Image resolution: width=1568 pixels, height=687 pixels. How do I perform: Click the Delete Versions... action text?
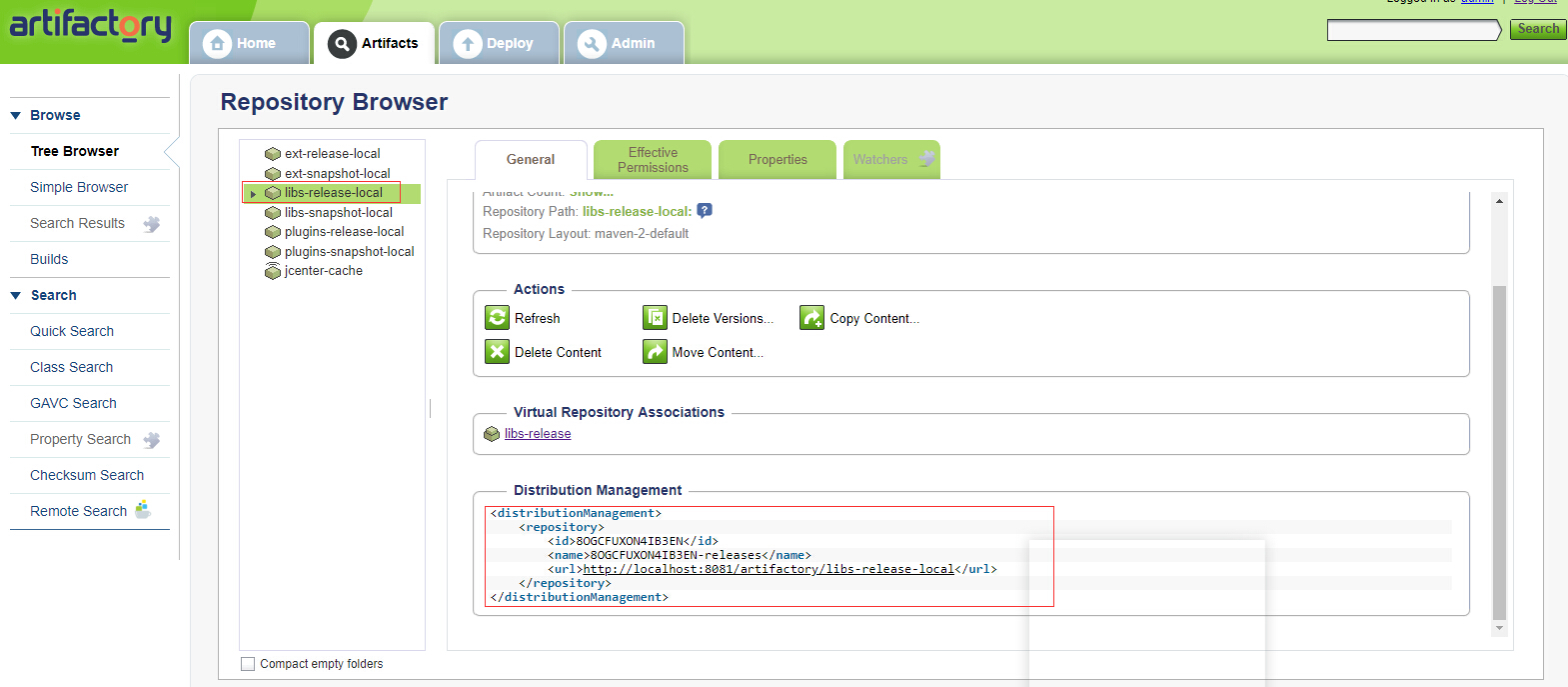pos(723,319)
